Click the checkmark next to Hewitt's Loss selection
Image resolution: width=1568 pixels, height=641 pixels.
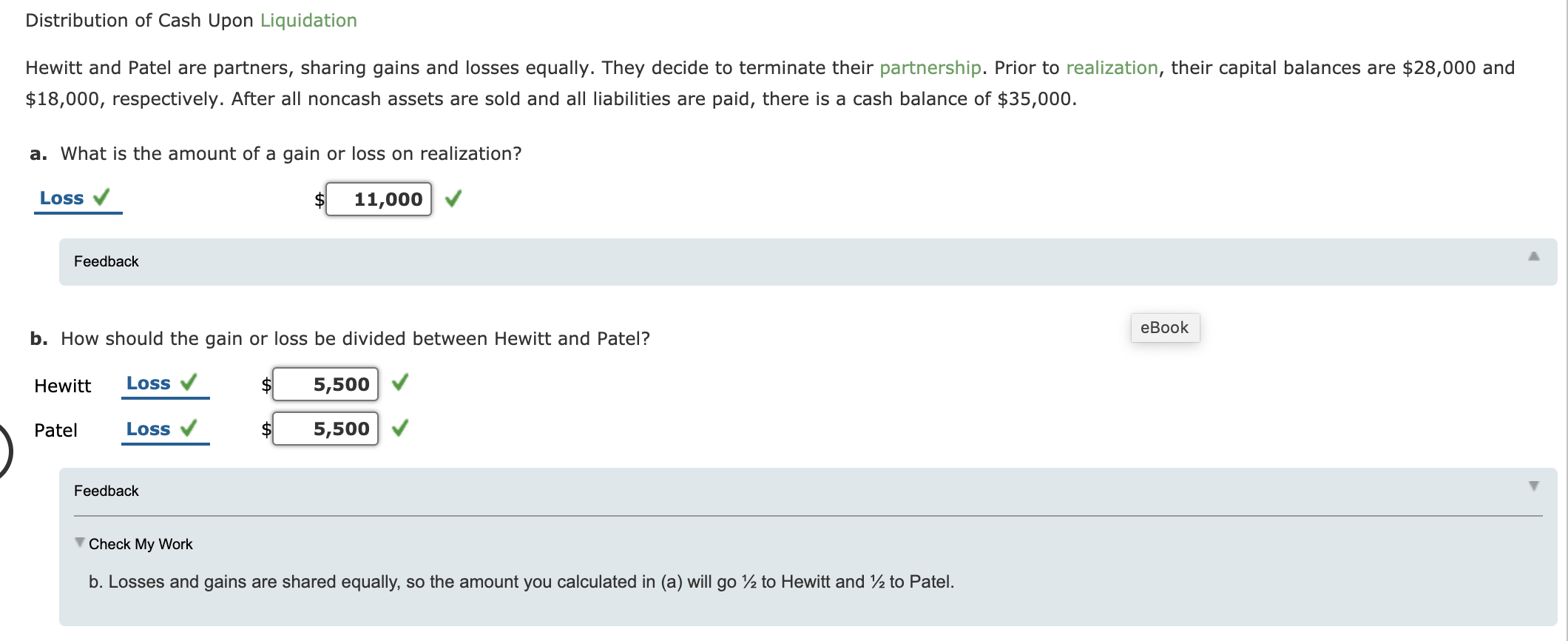190,383
